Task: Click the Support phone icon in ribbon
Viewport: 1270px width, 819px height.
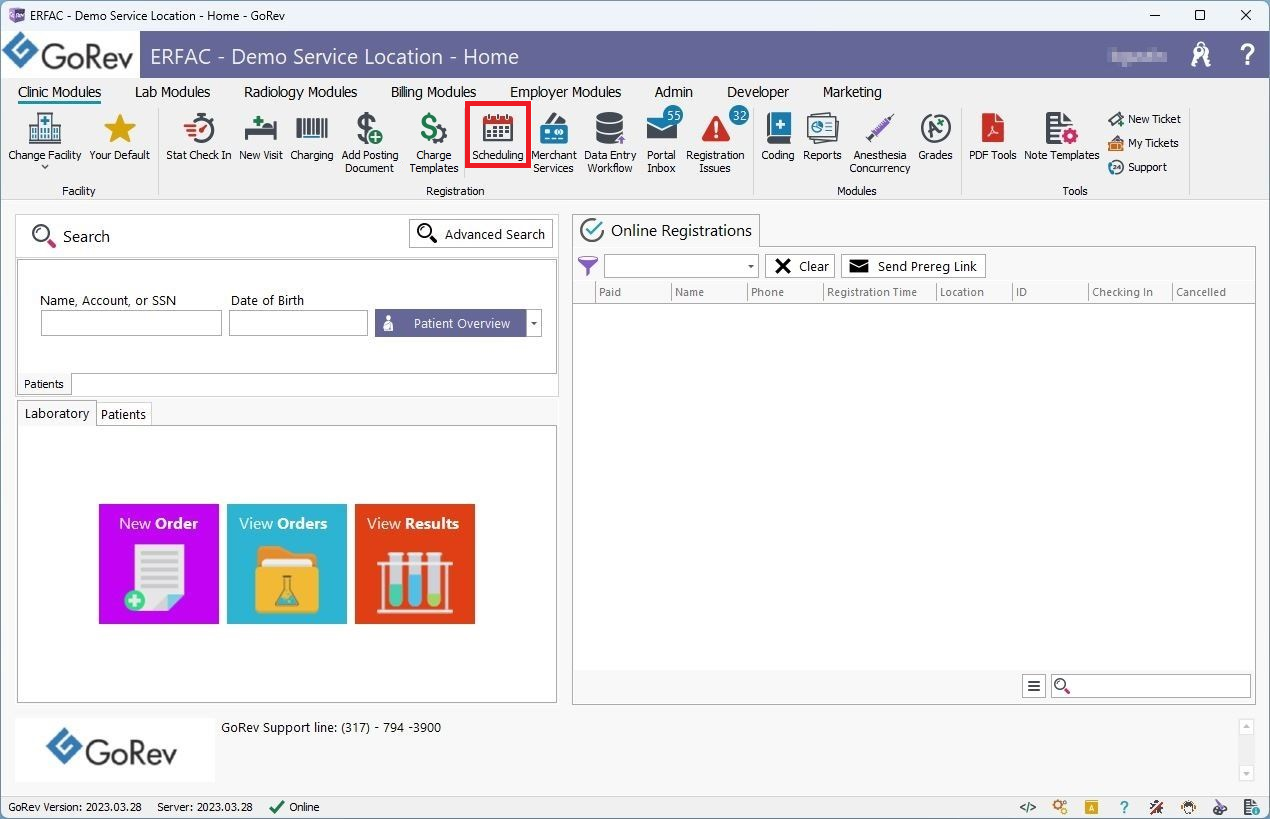Action: click(1116, 167)
